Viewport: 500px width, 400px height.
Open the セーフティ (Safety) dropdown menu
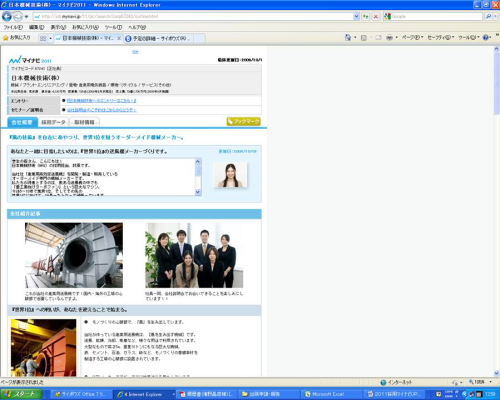pyautogui.click(x=440, y=38)
